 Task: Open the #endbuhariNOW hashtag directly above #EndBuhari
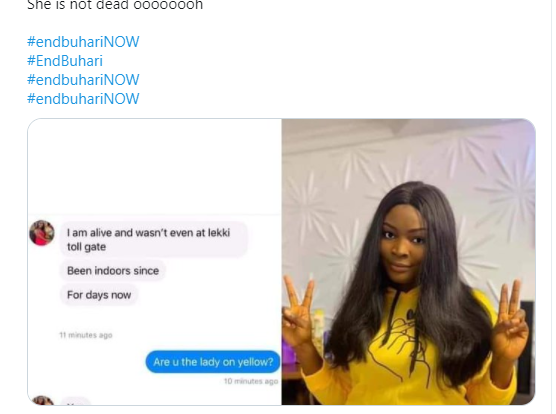coord(83,42)
